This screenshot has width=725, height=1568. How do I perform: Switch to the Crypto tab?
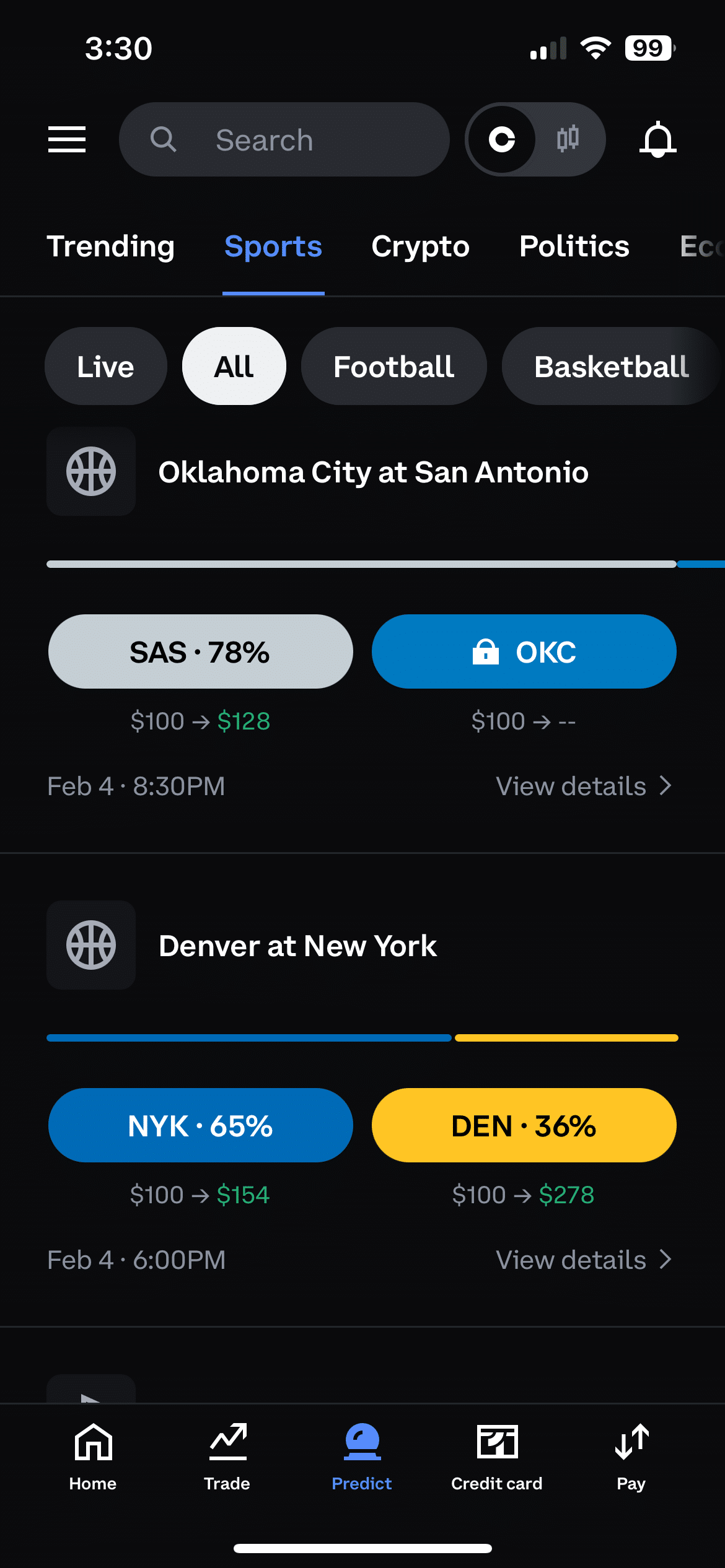coord(420,246)
